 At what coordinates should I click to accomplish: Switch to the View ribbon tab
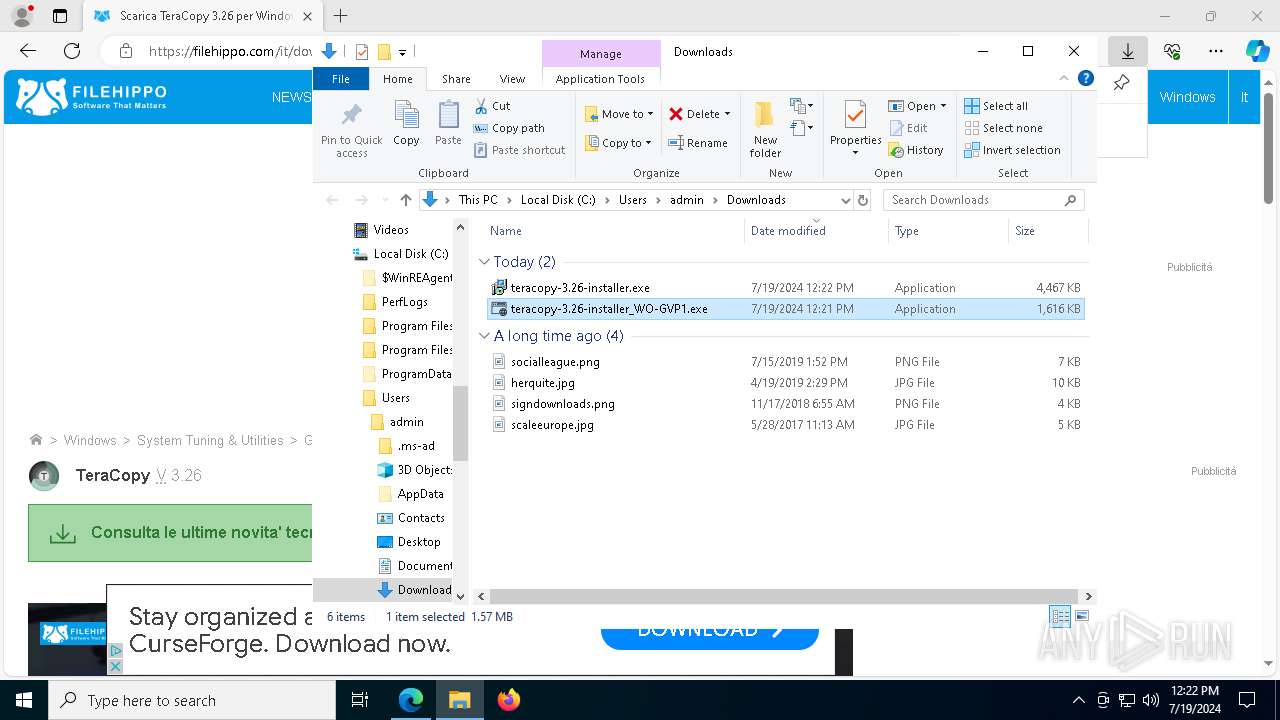pyautogui.click(x=512, y=79)
